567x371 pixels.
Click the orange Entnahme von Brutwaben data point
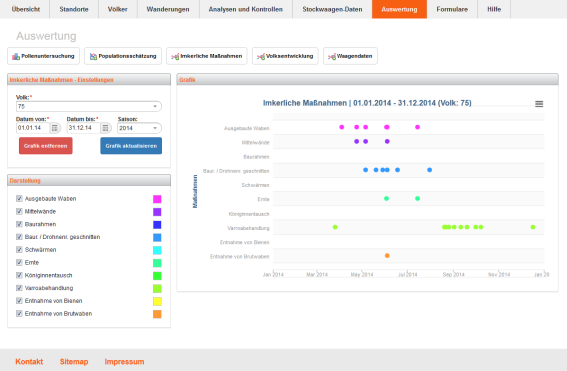[387, 256]
